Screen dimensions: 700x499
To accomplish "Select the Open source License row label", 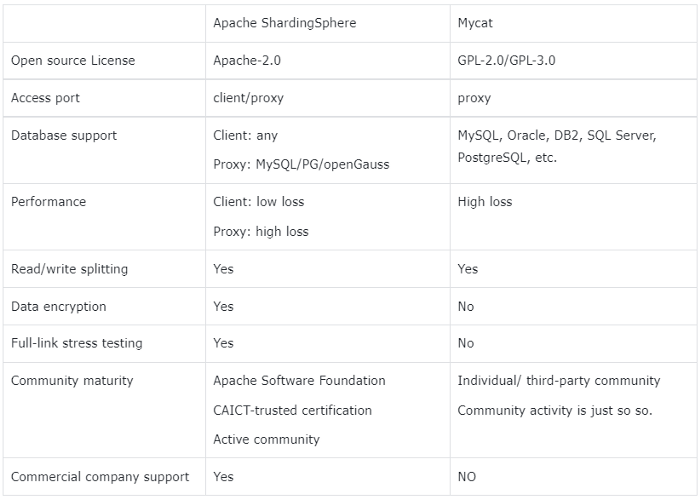I will pyautogui.click(x=73, y=61).
